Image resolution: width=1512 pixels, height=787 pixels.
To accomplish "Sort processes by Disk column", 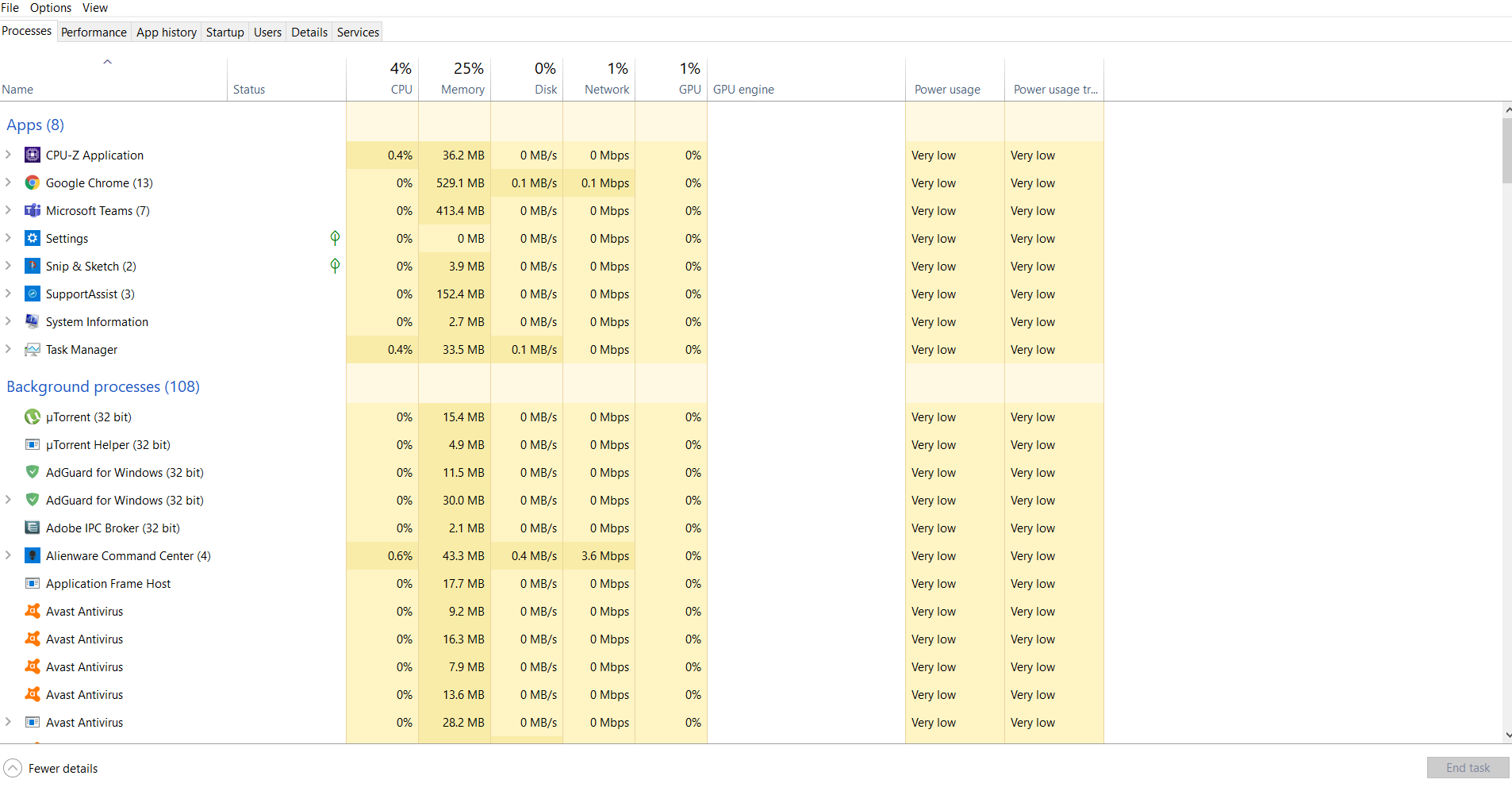I will pyautogui.click(x=527, y=79).
